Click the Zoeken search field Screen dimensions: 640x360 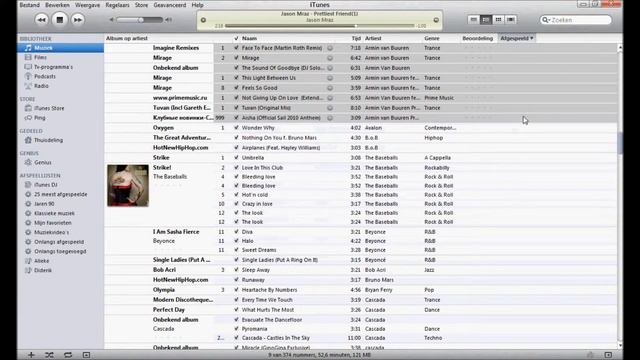coord(576,20)
